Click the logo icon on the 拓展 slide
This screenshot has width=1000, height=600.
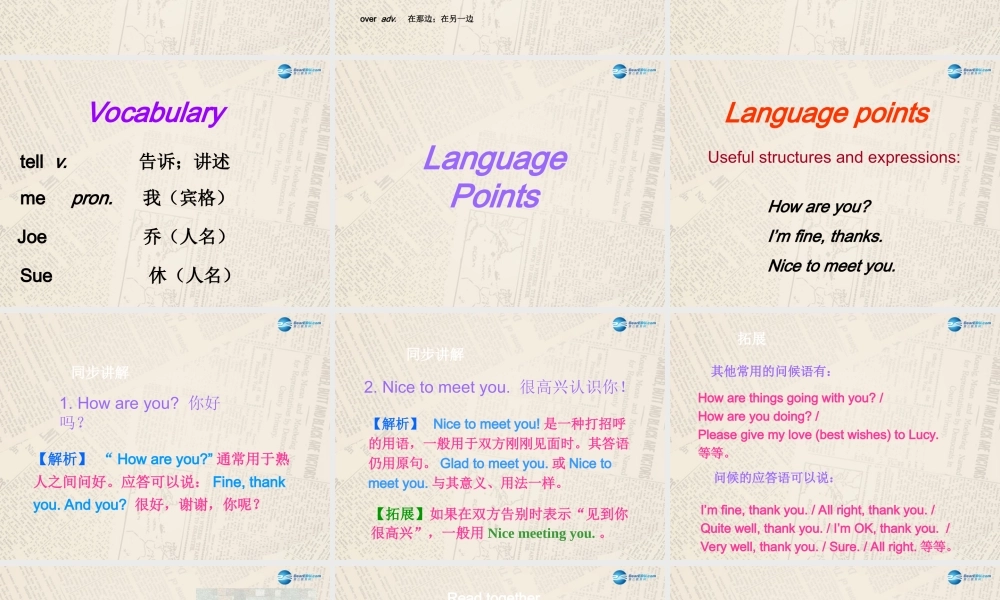(x=953, y=321)
